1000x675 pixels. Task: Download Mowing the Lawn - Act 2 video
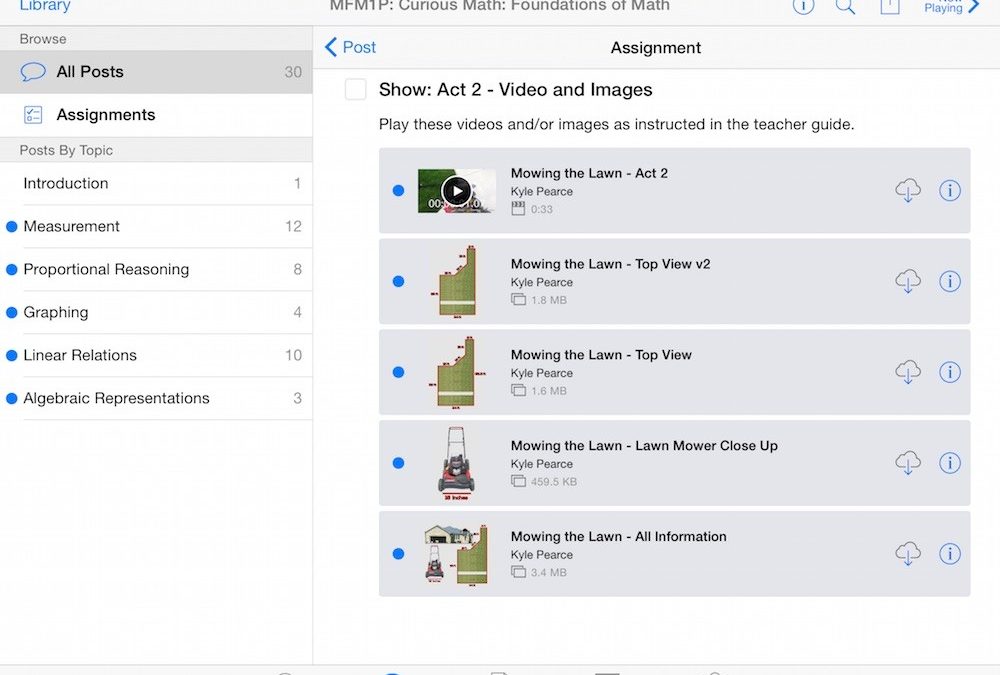907,190
